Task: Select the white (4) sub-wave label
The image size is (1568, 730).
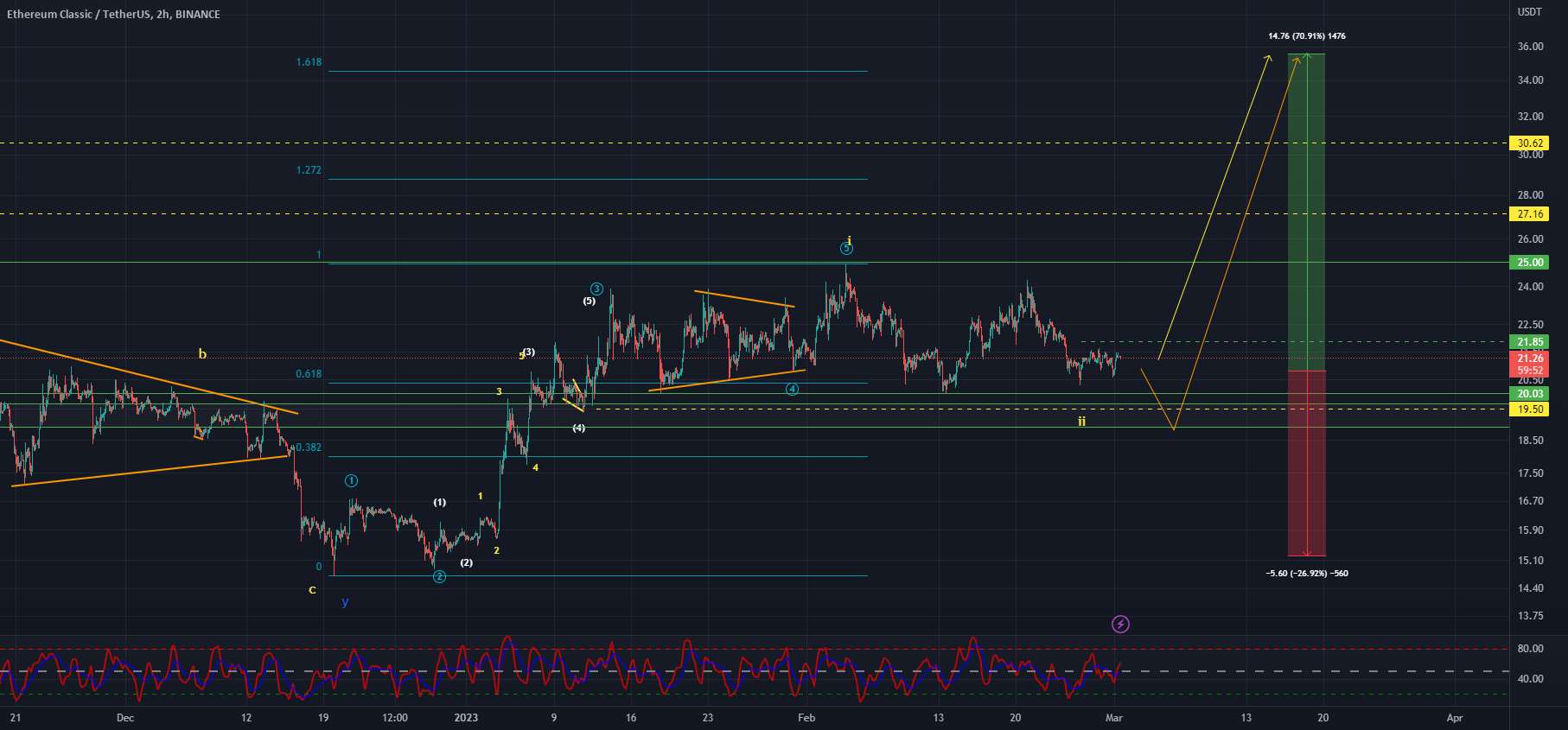Action: point(578,428)
